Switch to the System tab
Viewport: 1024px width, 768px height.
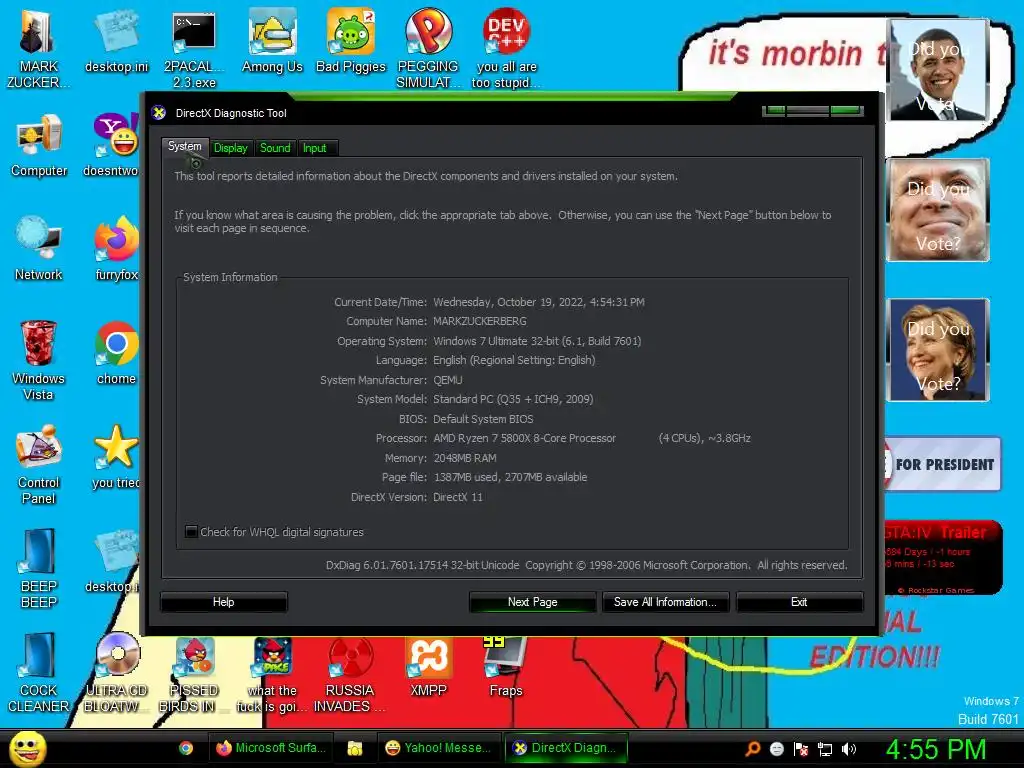[185, 146]
